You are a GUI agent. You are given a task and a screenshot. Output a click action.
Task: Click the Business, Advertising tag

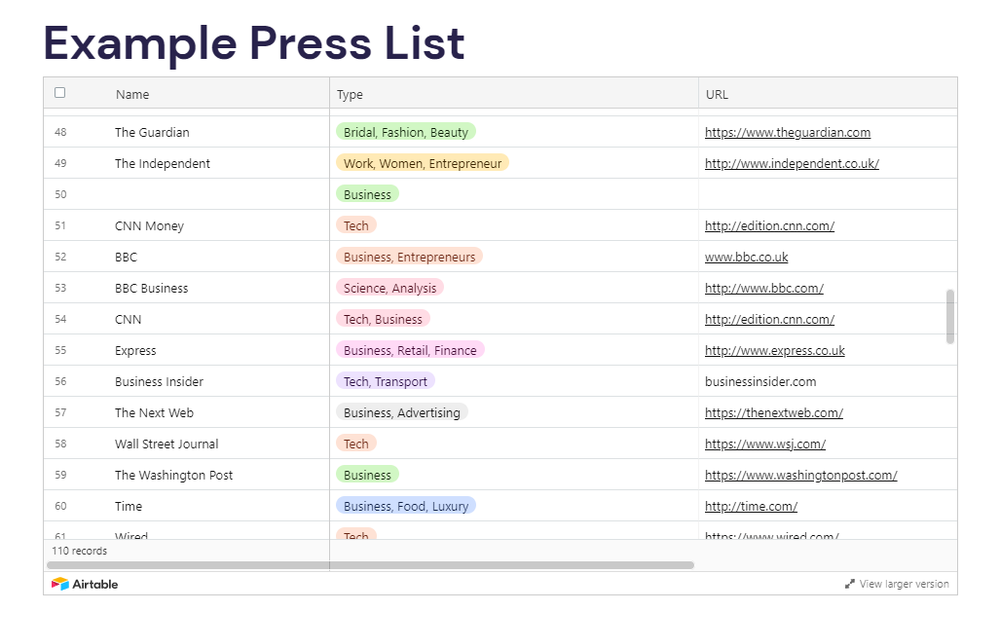402,413
